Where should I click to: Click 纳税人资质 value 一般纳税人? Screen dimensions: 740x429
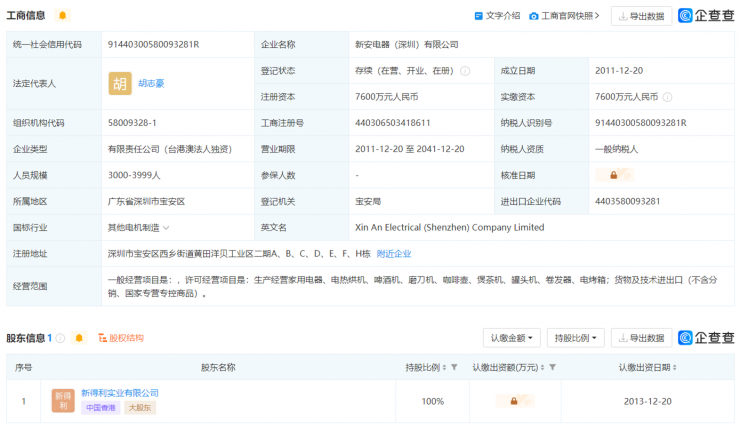pyautogui.click(x=617, y=149)
